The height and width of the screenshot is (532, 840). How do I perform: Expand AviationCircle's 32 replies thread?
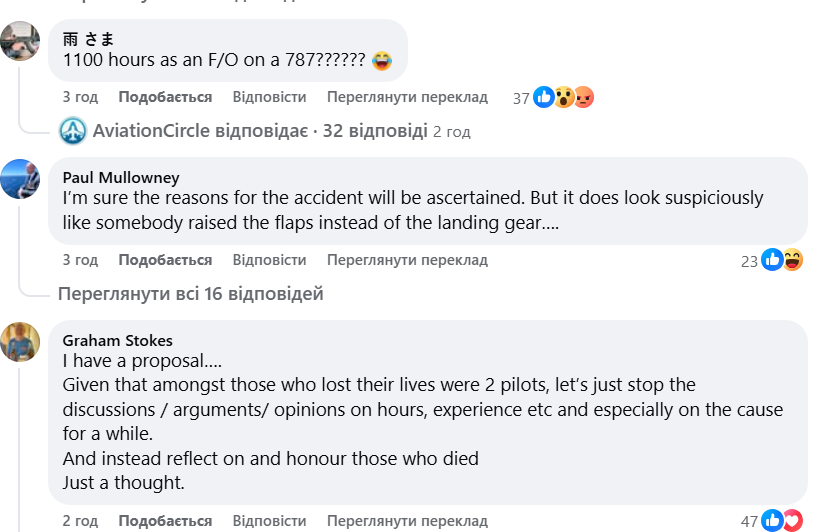(260, 131)
